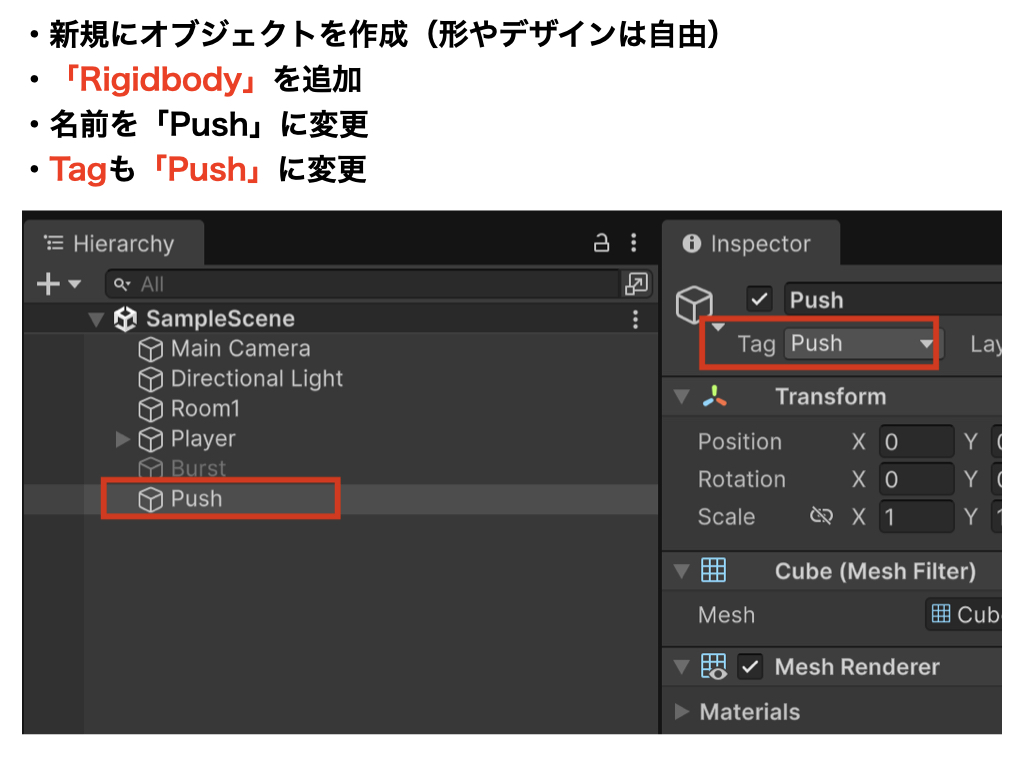Click the Push object's cube icon in Inspector
Viewport: 1024px width, 768px height.
pyautogui.click(x=695, y=304)
